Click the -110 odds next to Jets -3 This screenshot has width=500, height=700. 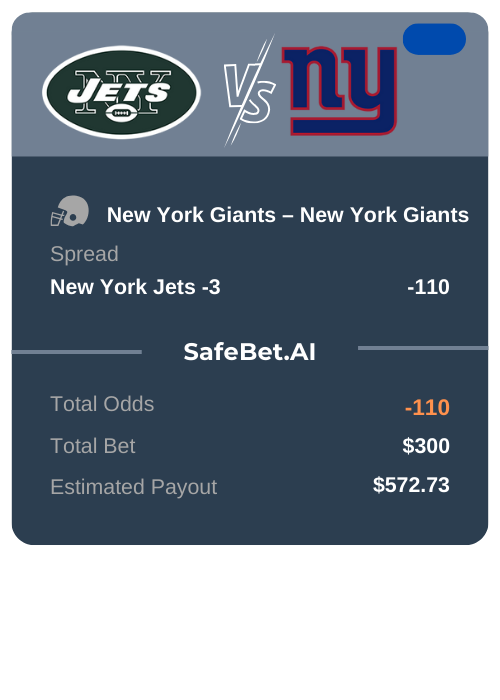pos(428,287)
